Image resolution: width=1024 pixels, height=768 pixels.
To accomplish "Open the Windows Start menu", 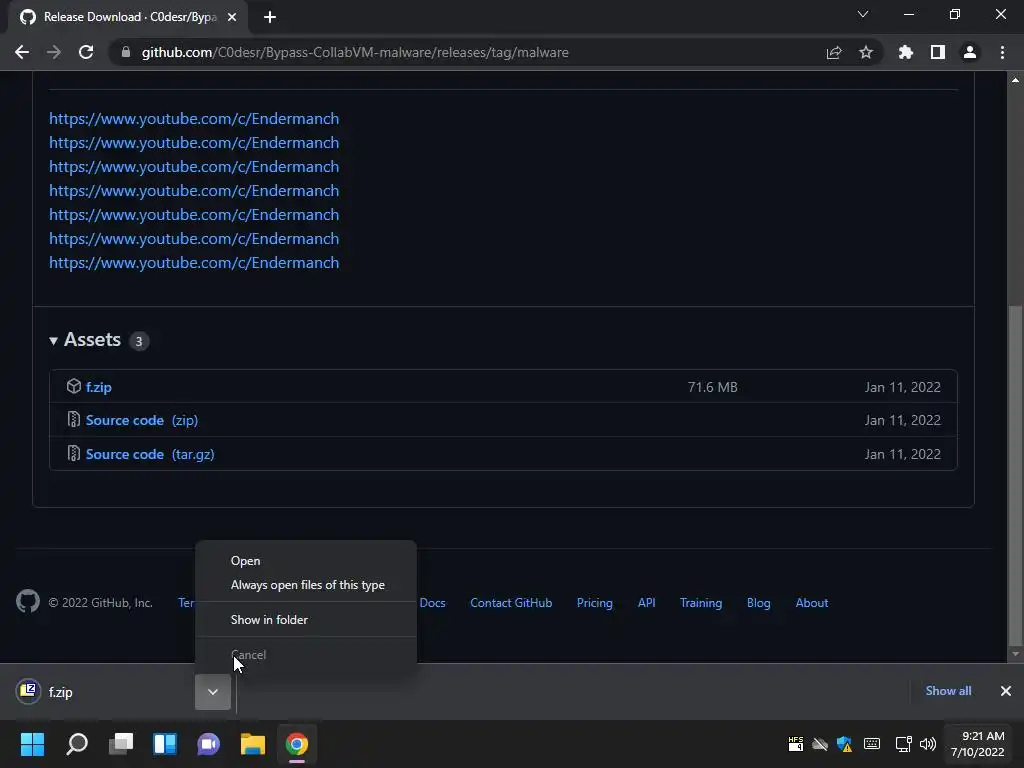I will 32,744.
